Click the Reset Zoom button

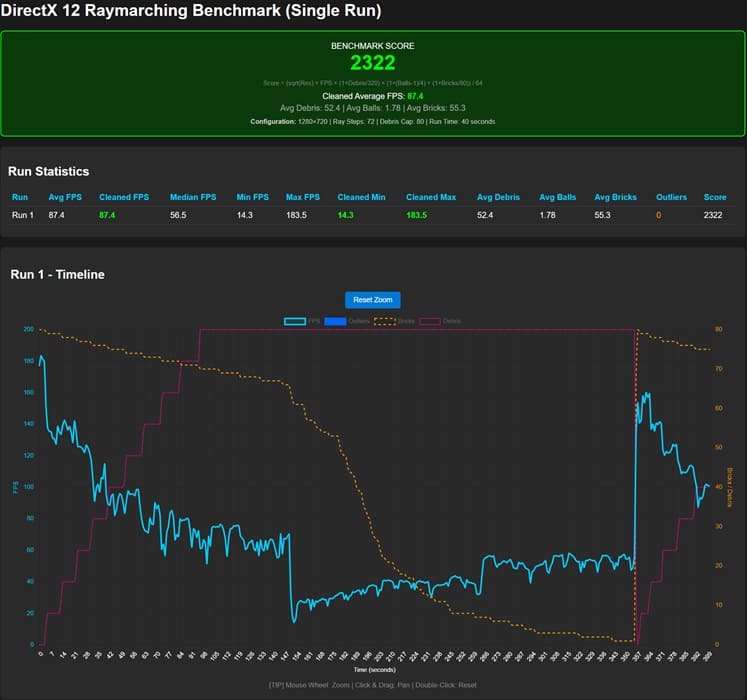coord(373,300)
